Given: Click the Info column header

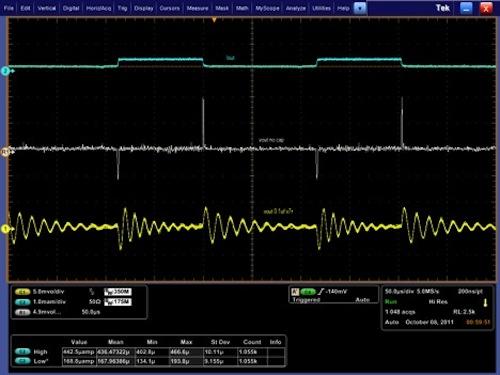Looking at the screenshot, I should [275, 342].
